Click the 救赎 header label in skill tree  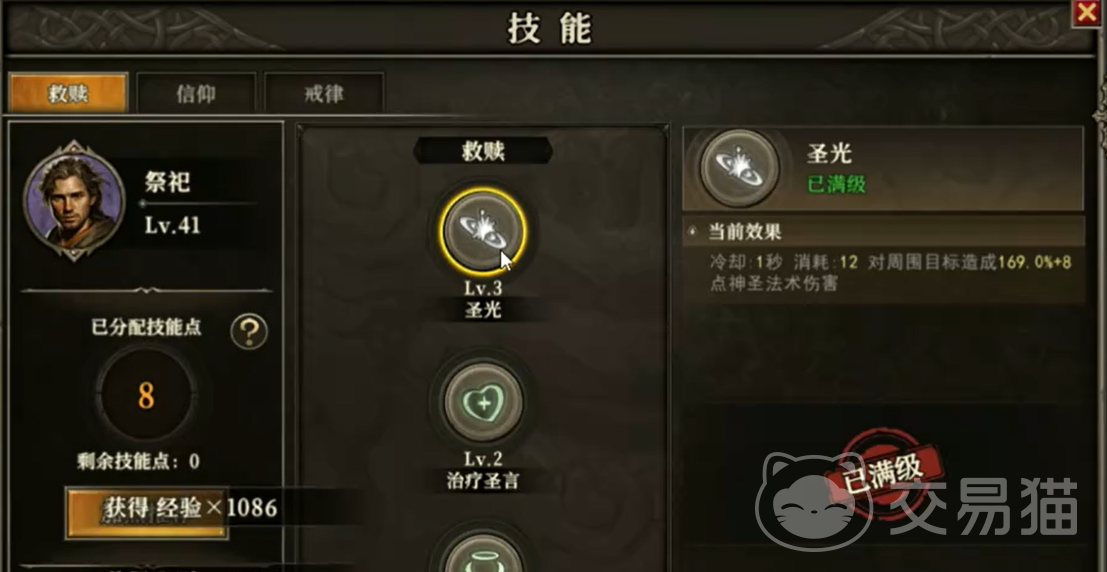[484, 150]
